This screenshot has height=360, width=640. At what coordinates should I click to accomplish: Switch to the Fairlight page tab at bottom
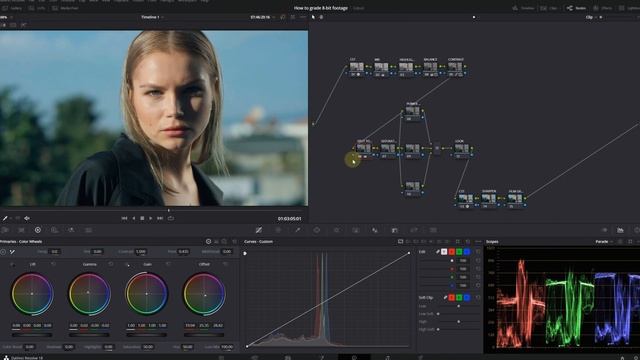tap(387, 358)
